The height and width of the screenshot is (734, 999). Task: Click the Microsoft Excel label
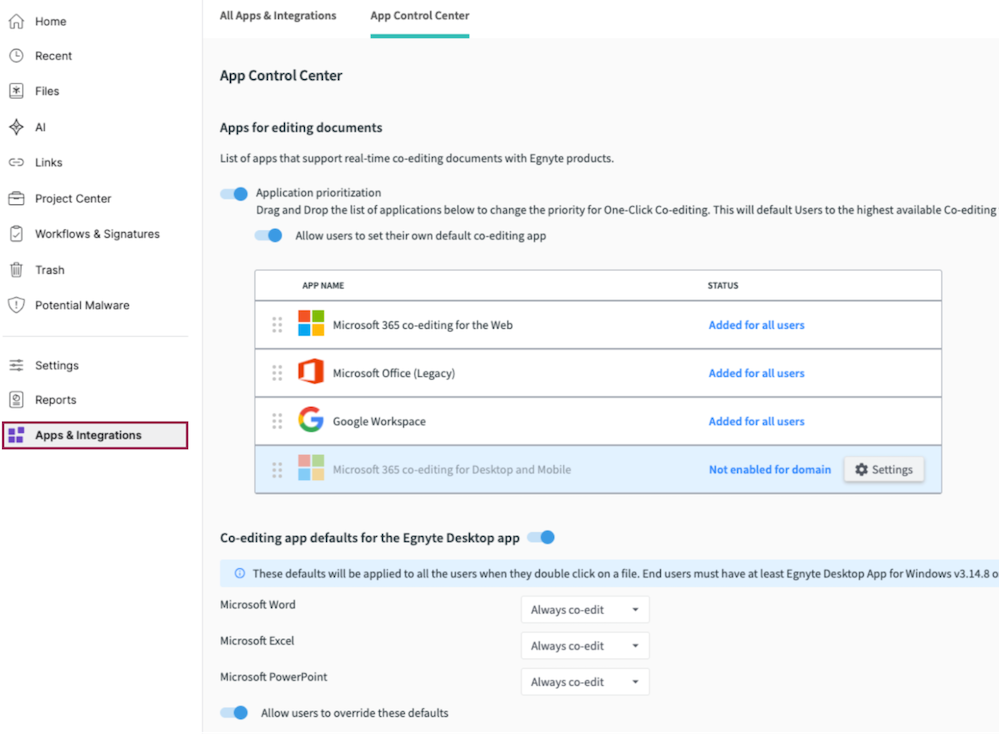click(x=257, y=641)
